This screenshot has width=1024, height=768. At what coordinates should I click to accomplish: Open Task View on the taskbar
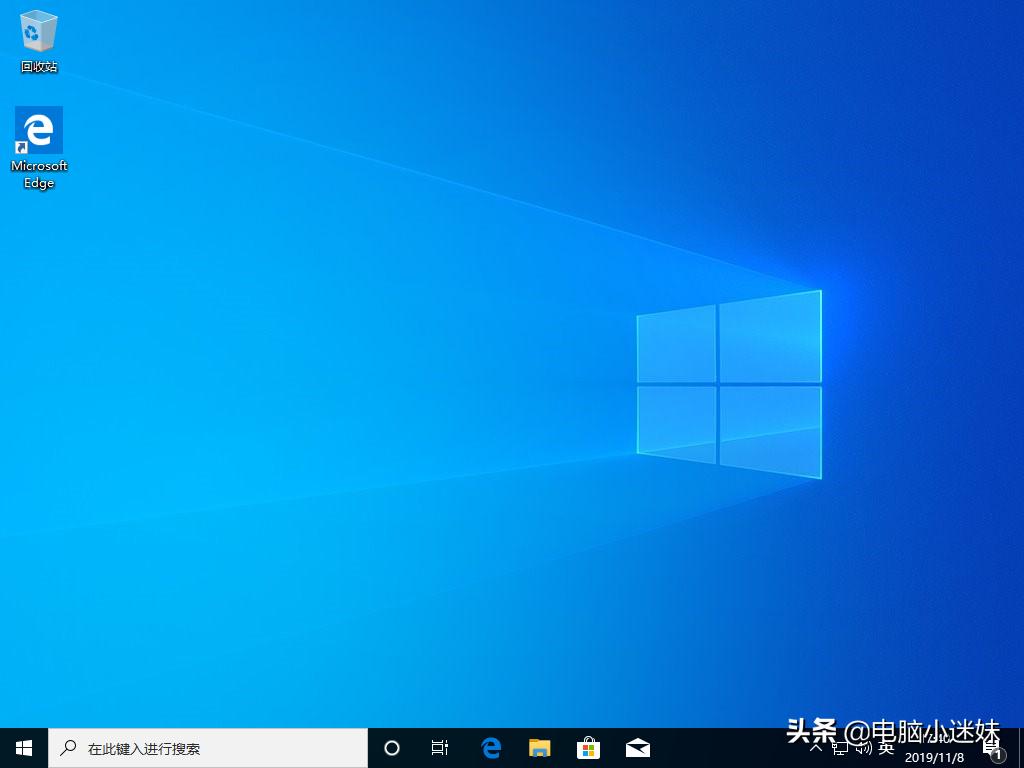coord(440,747)
